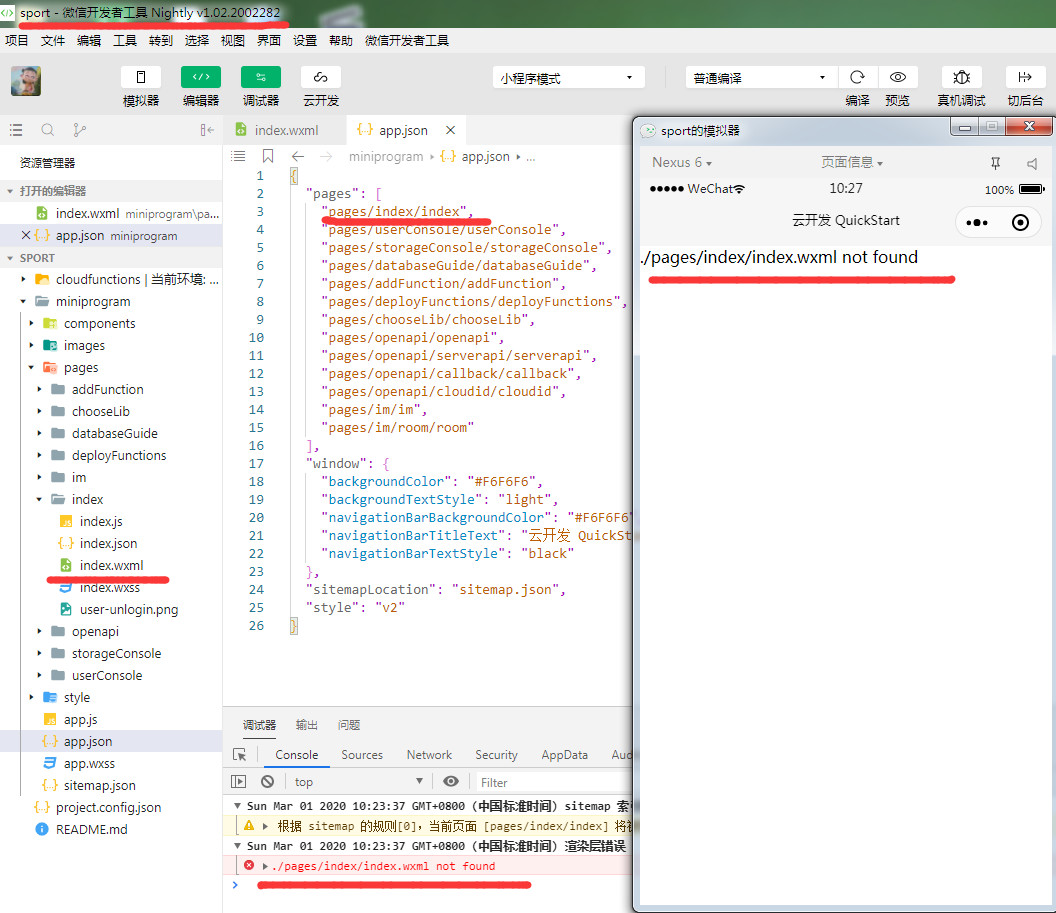Pin the simulator window
This screenshot has width=1056, height=913.
pos(995,163)
